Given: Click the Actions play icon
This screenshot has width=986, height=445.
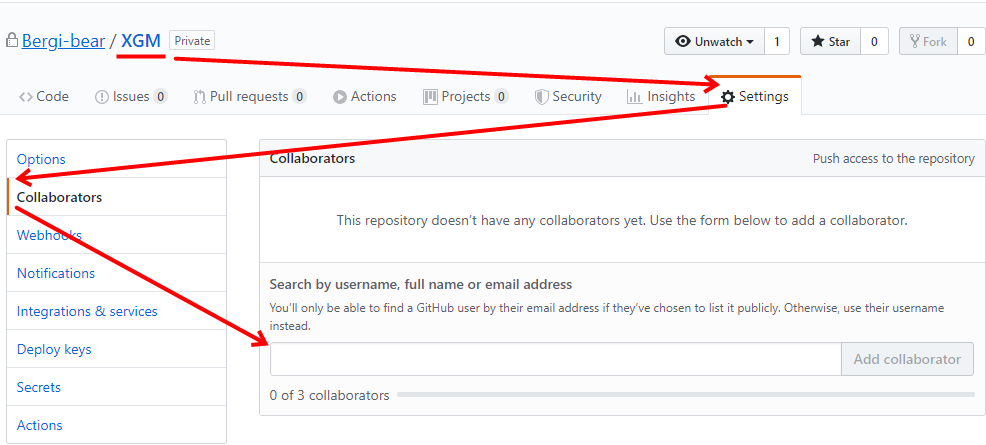Looking at the screenshot, I should [x=340, y=97].
